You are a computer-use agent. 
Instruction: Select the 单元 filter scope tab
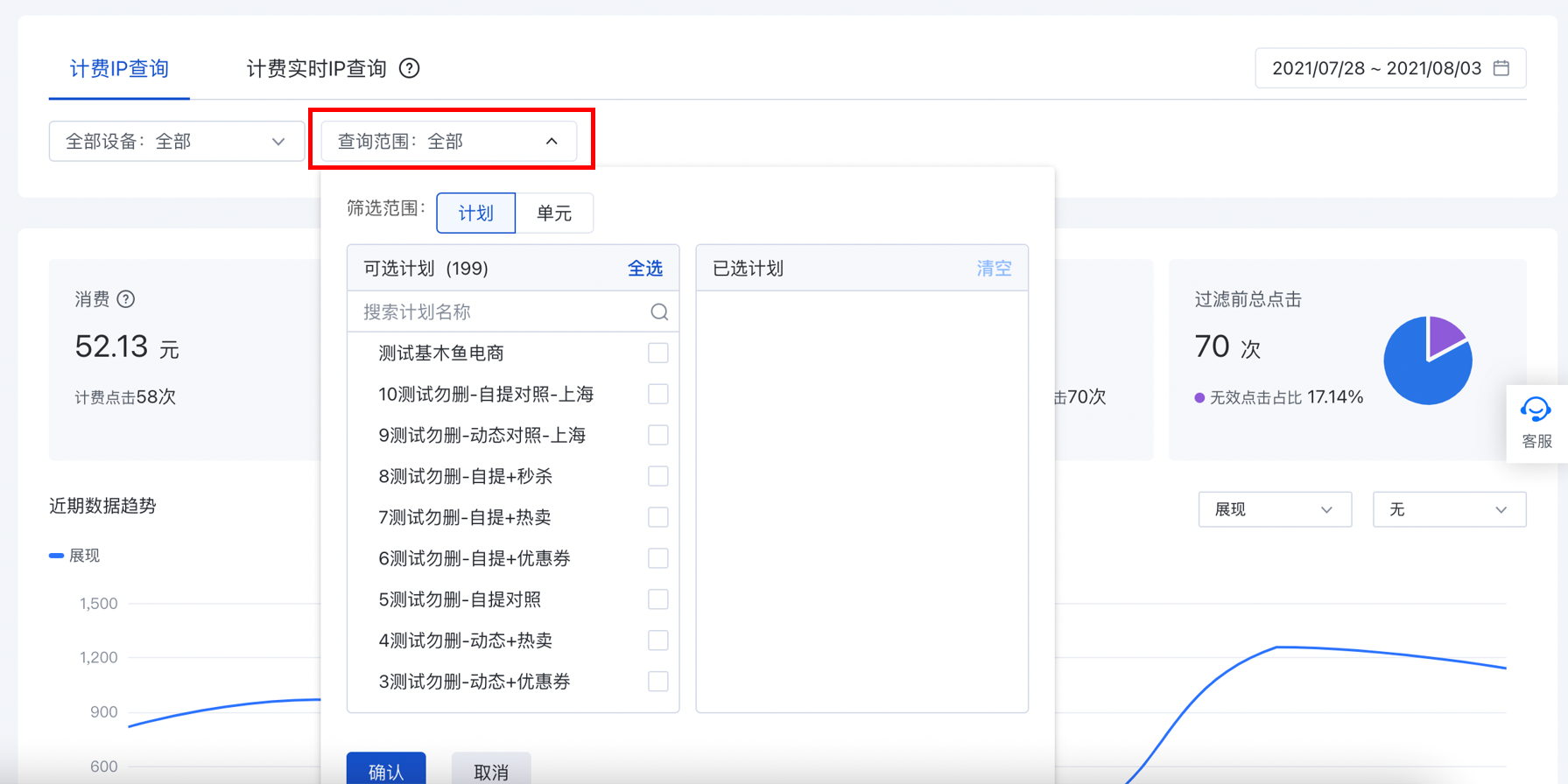(x=553, y=213)
